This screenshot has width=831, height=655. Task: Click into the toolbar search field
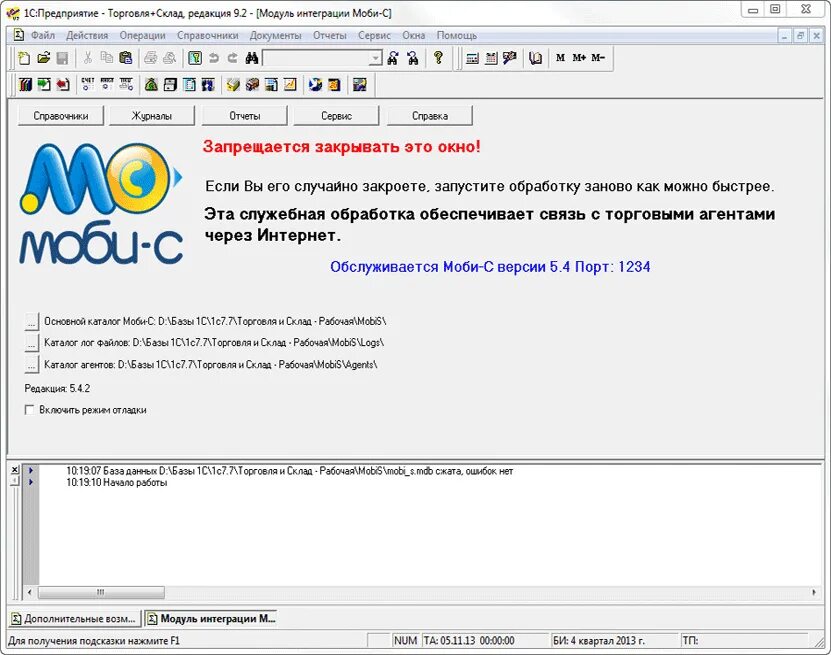pyautogui.click(x=316, y=58)
